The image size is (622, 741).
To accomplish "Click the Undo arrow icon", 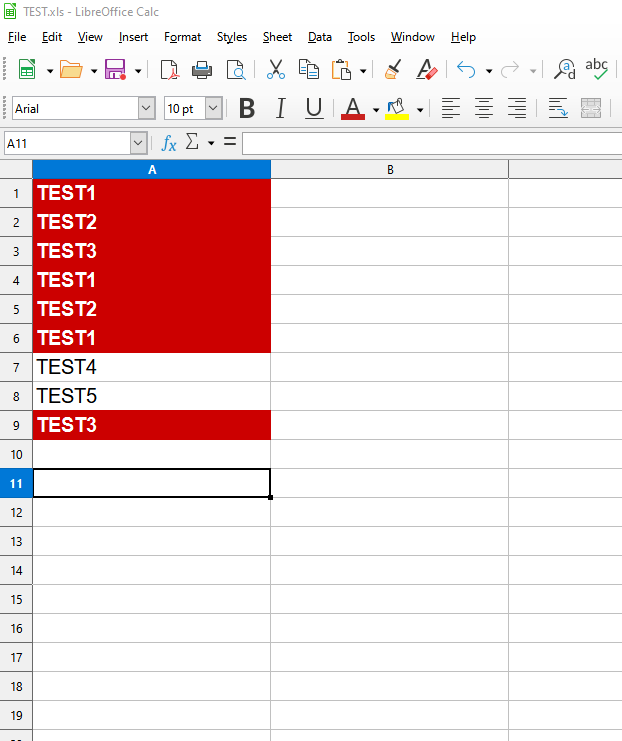I will [x=465, y=70].
